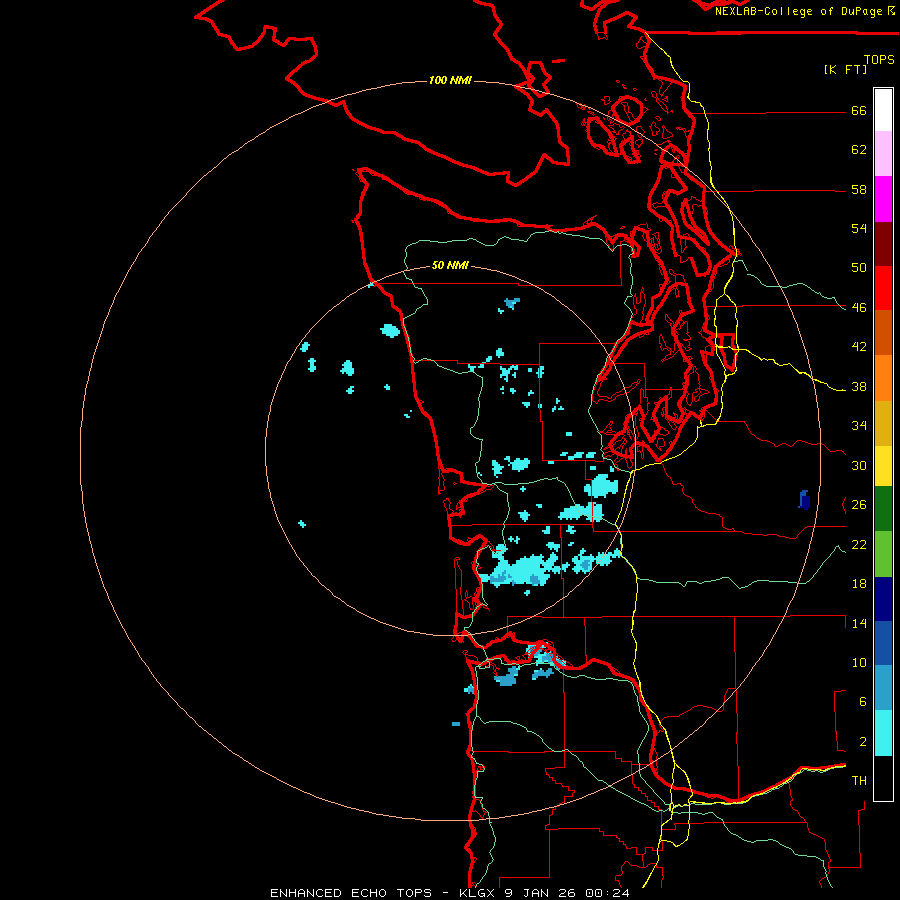This screenshot has height=900, width=900.
Task: Click the legend value 26
Action: point(859,505)
